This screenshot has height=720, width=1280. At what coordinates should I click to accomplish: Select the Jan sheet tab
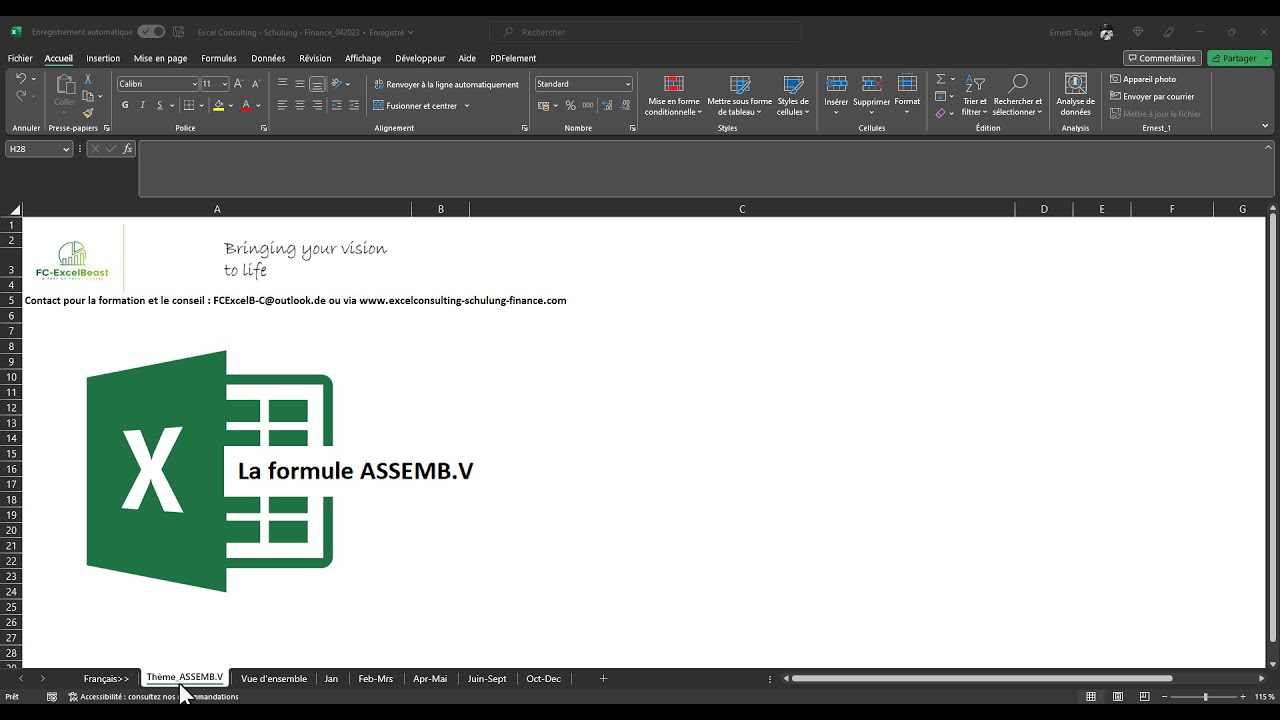[x=331, y=678]
